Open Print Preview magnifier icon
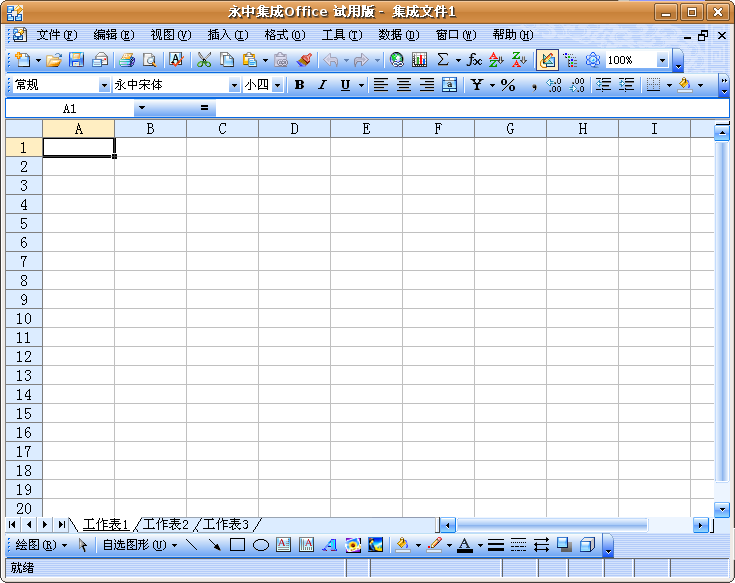The width and height of the screenshot is (735, 583). coord(149,60)
